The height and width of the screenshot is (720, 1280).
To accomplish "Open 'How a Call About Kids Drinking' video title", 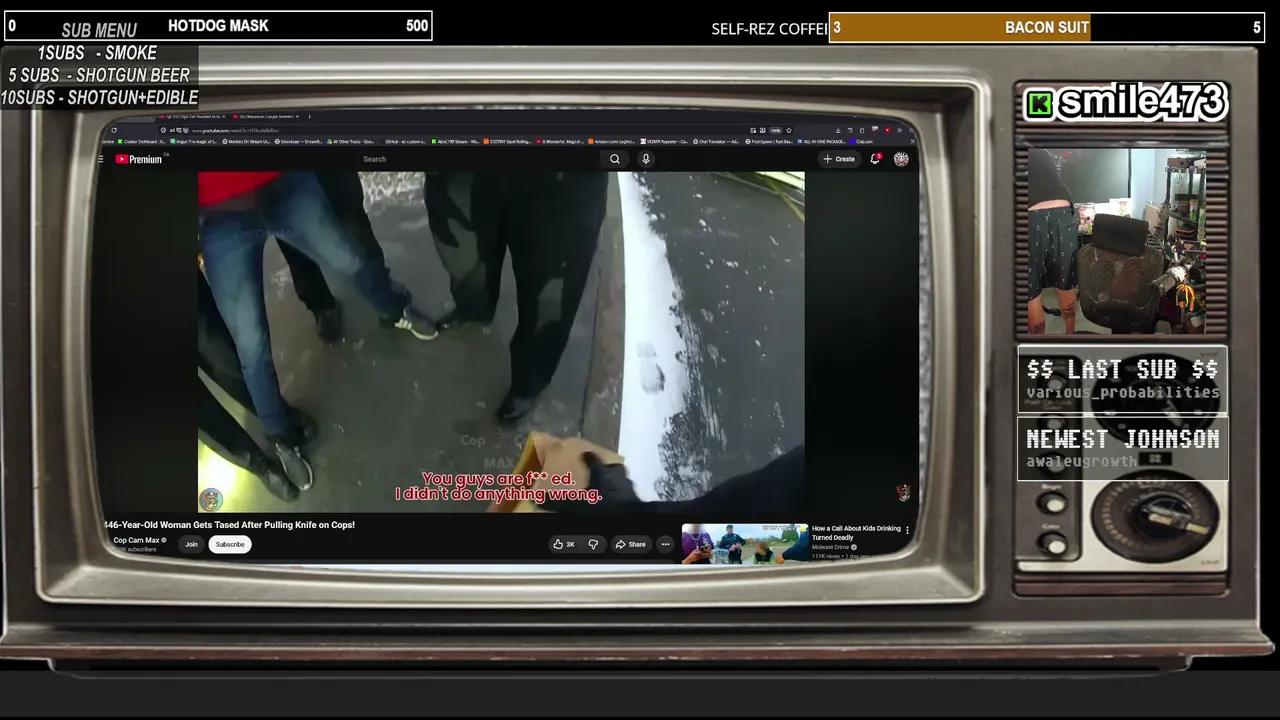I will click(856, 533).
